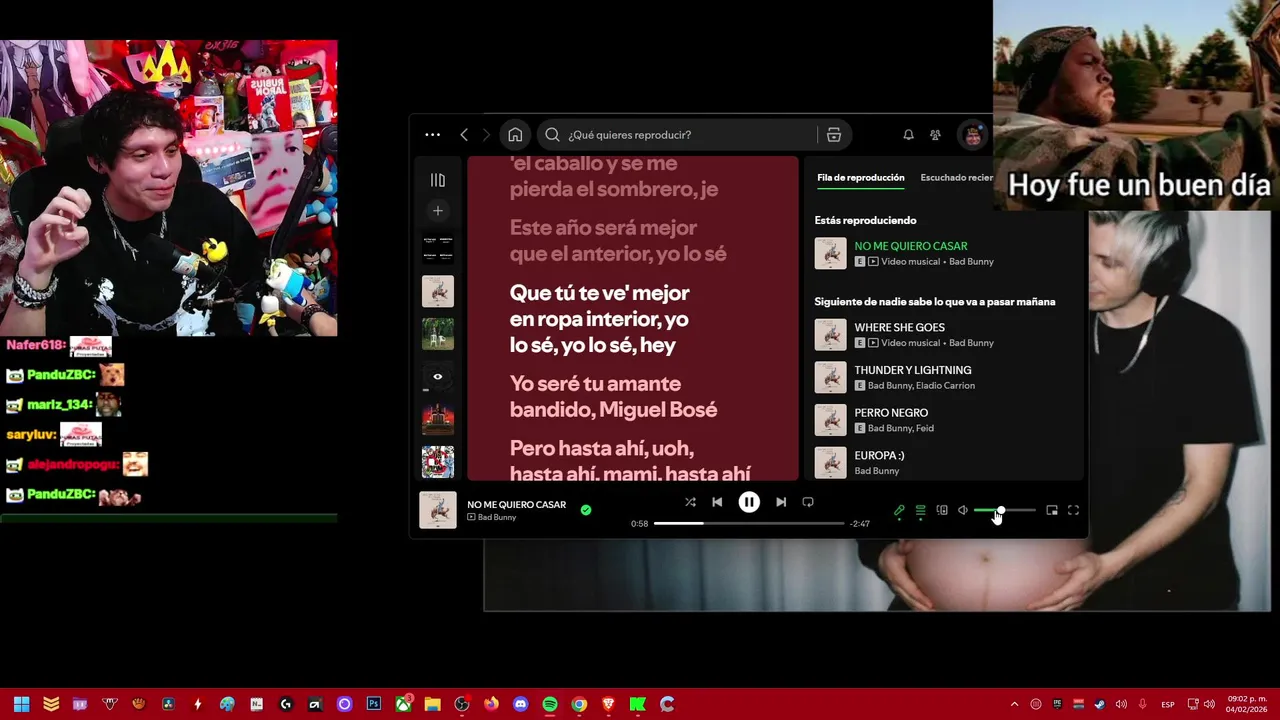This screenshot has height=720, width=1280.
Task: Go back to the previous track
Action: (x=717, y=502)
